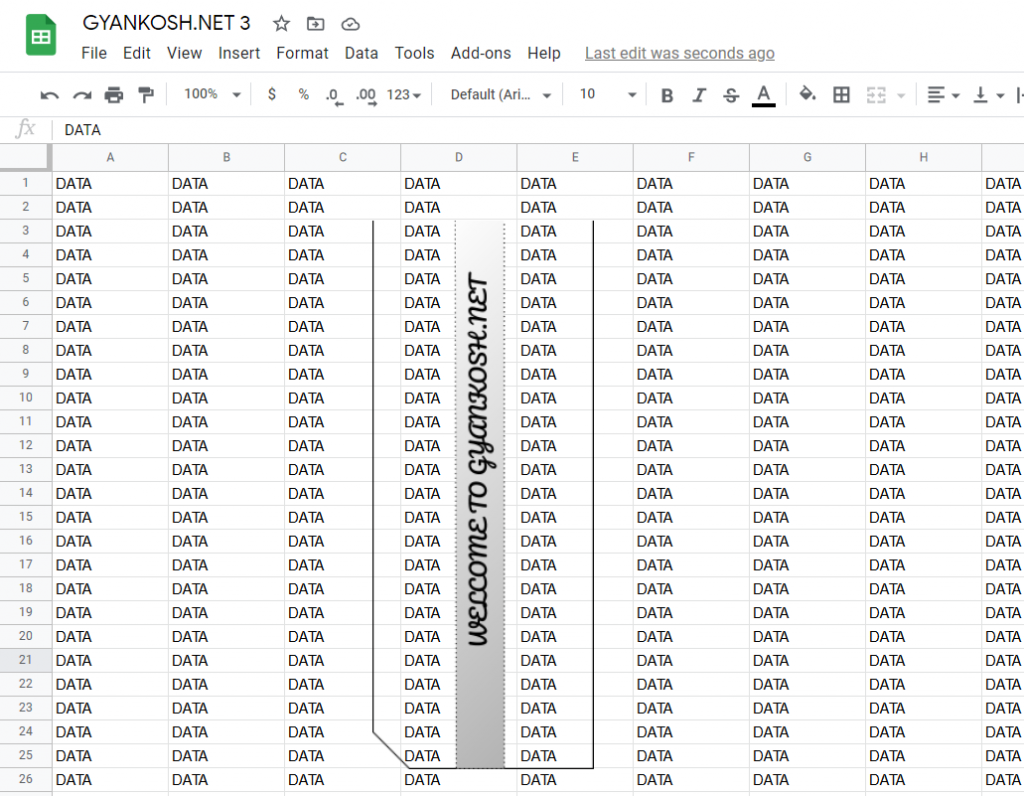
Task: Click the Print icon
Action: (x=113, y=94)
